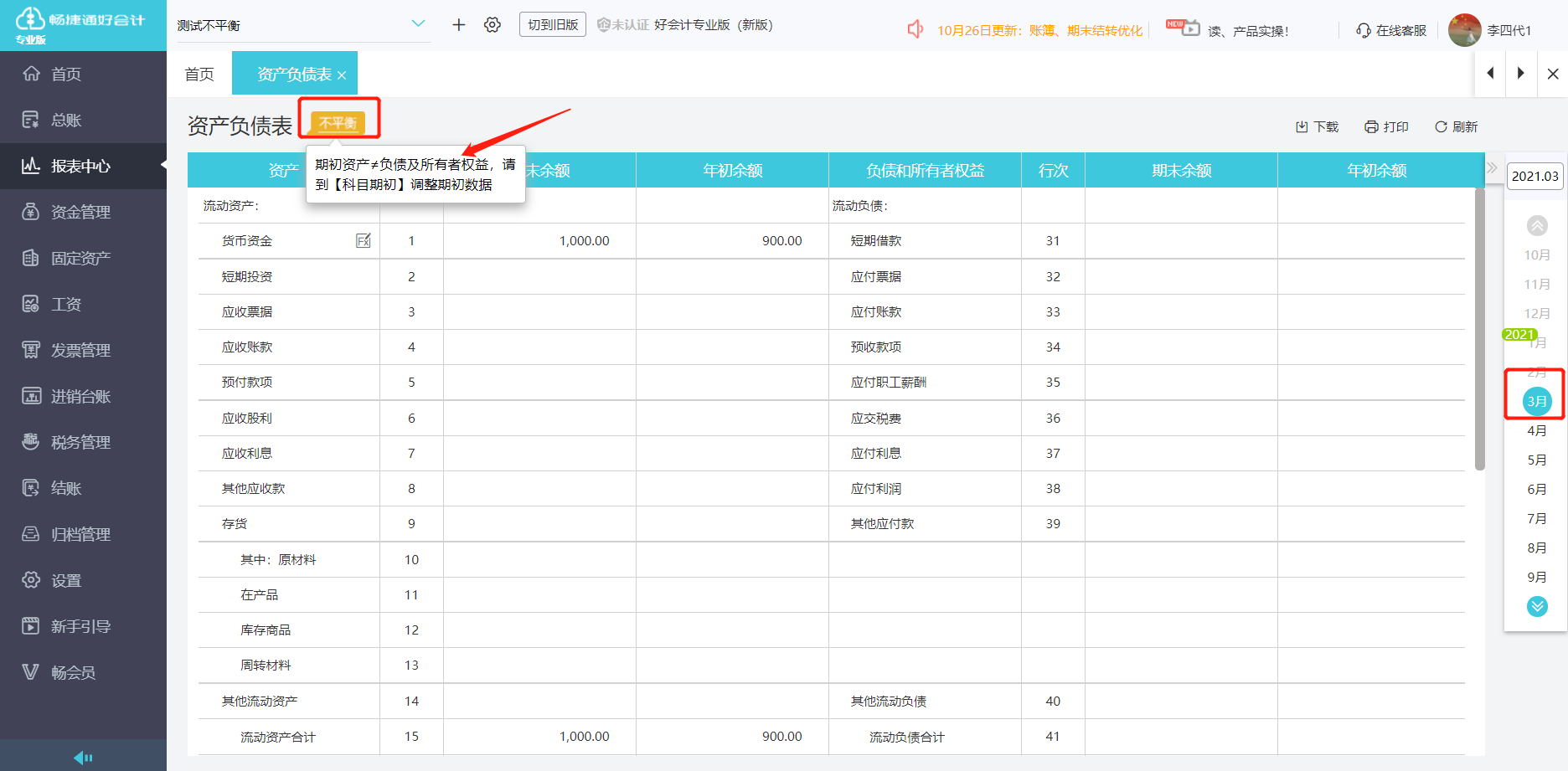Click the edit icon beside 货币资金
Viewport: 1568px width, 771px height.
point(363,241)
